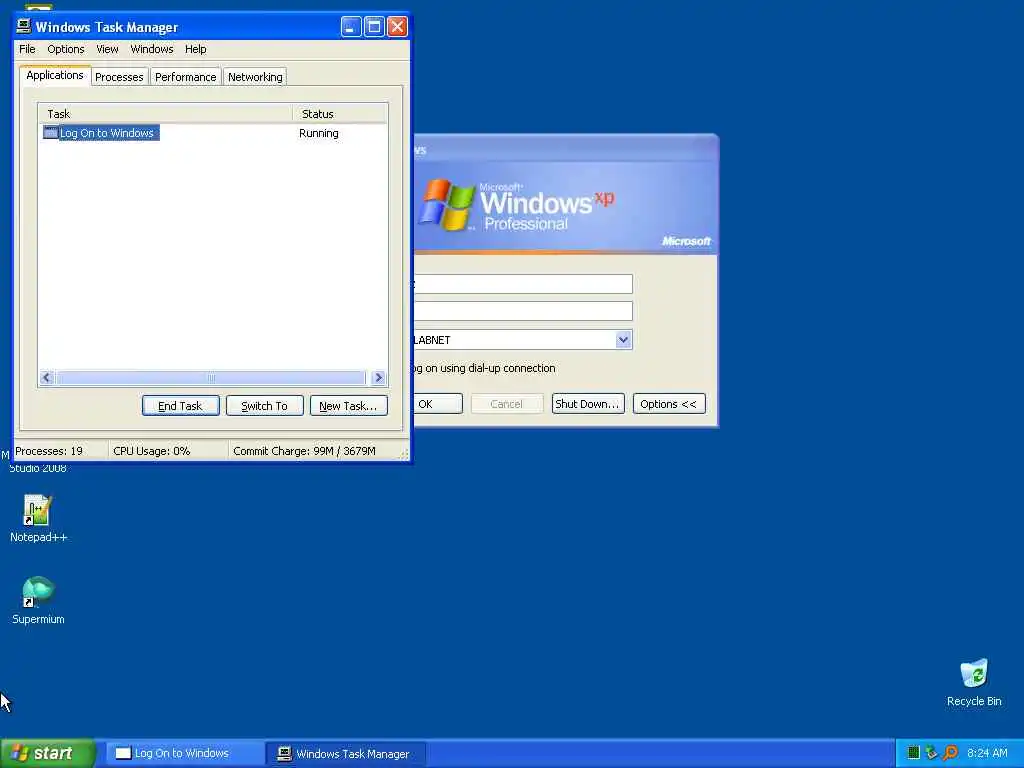Screen dimensions: 1024x768
Task: Select Log On to Windows taskbar button
Action: (x=184, y=753)
